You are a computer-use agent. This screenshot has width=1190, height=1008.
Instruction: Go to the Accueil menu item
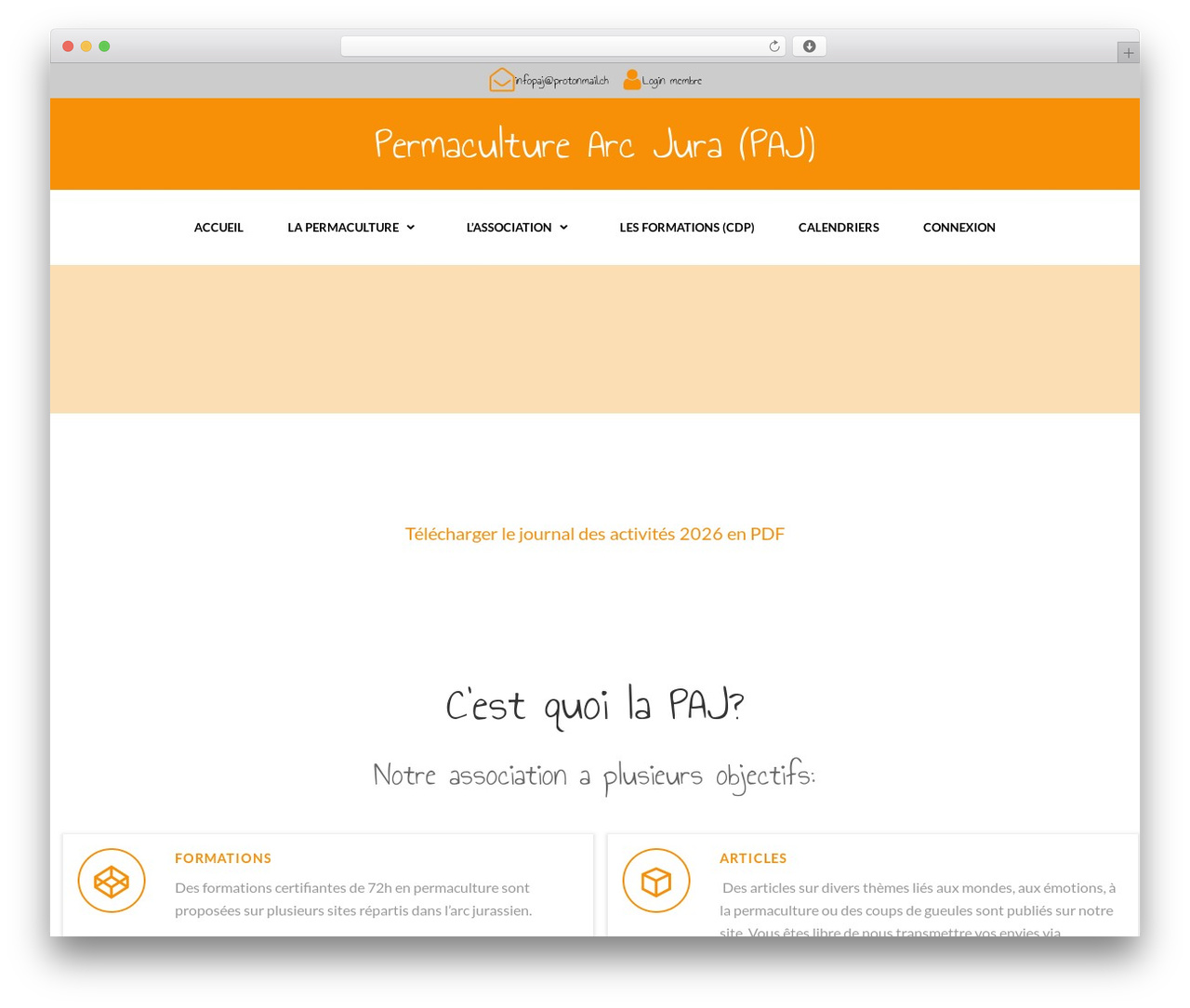point(218,227)
